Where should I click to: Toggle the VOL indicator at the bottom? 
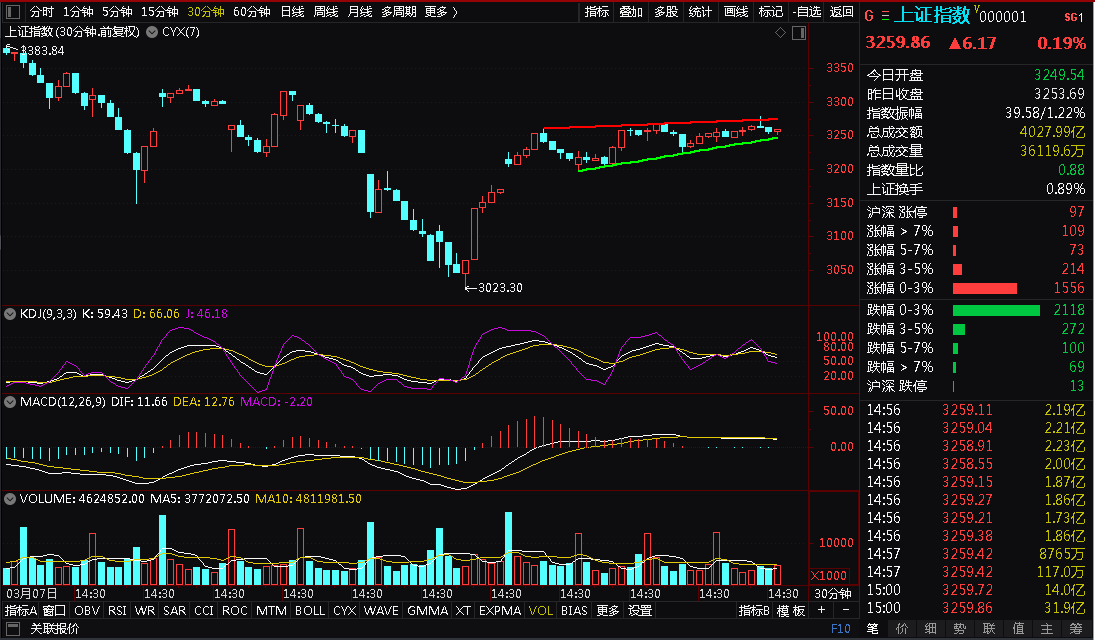(x=540, y=610)
